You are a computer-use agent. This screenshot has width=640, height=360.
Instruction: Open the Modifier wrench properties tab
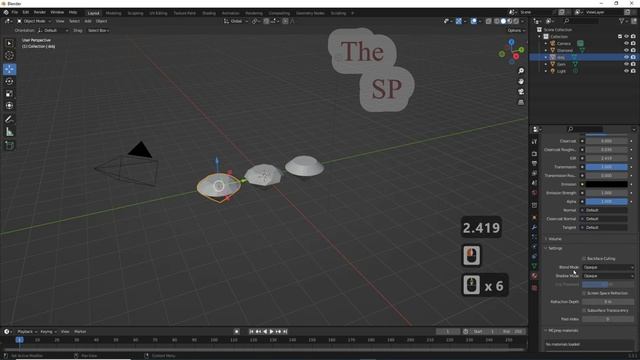pos(534,227)
